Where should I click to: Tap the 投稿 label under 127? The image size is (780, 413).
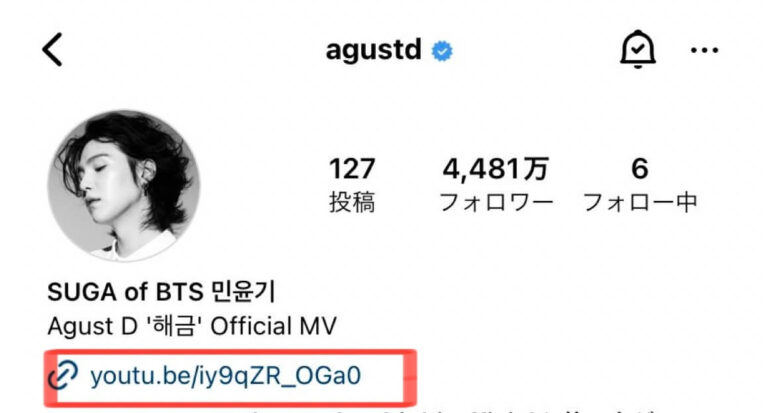pyautogui.click(x=352, y=203)
